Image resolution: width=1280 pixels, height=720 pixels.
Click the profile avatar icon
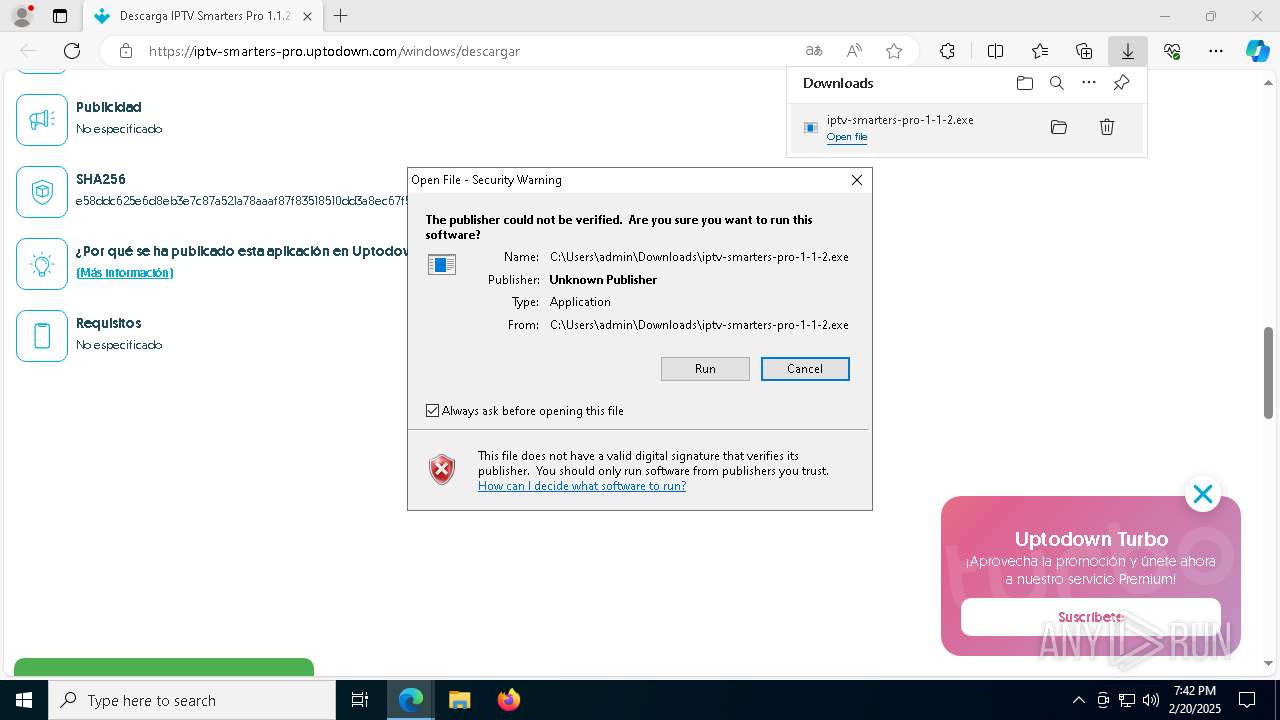[22, 16]
